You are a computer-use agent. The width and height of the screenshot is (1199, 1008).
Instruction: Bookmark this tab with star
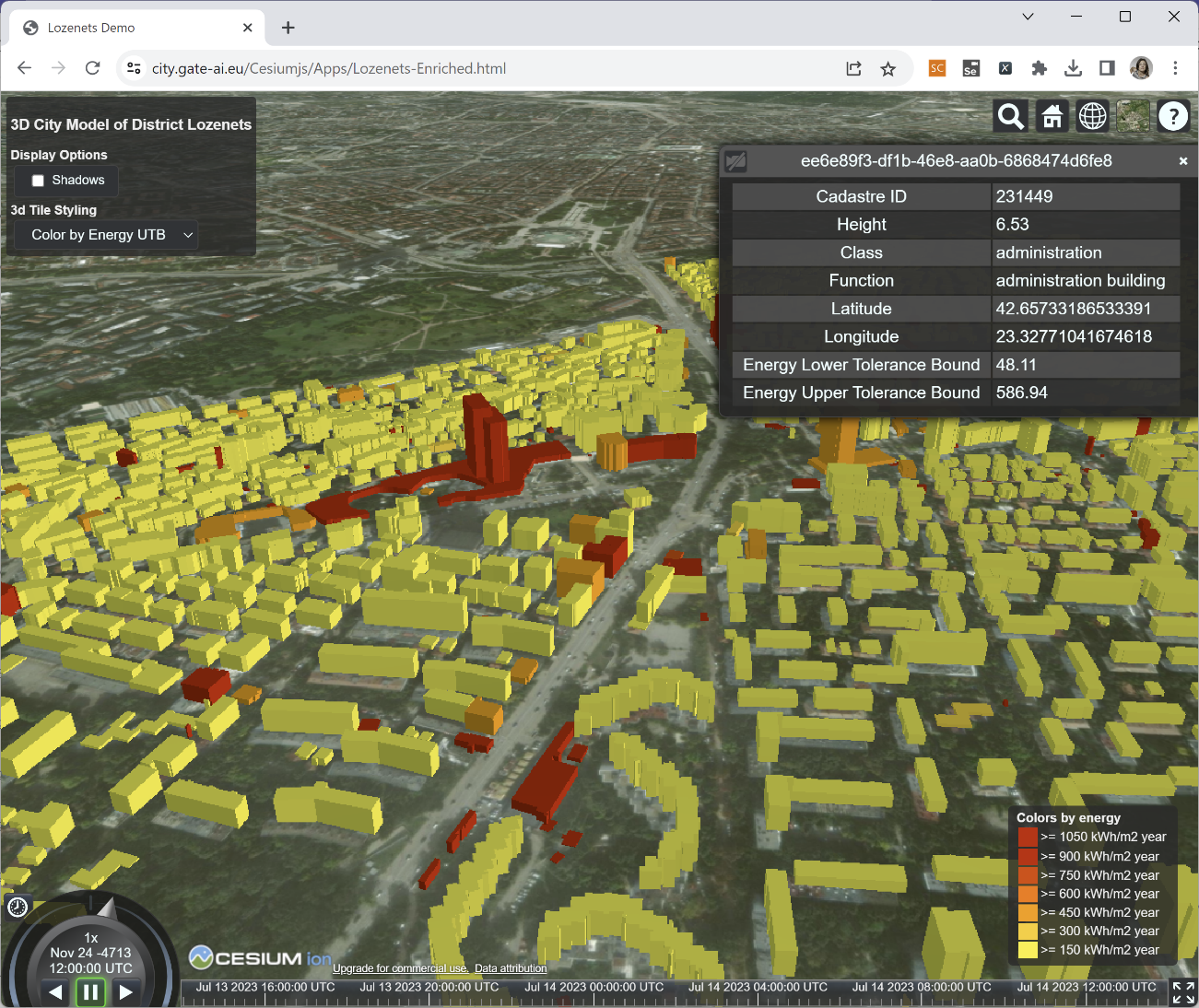point(888,68)
